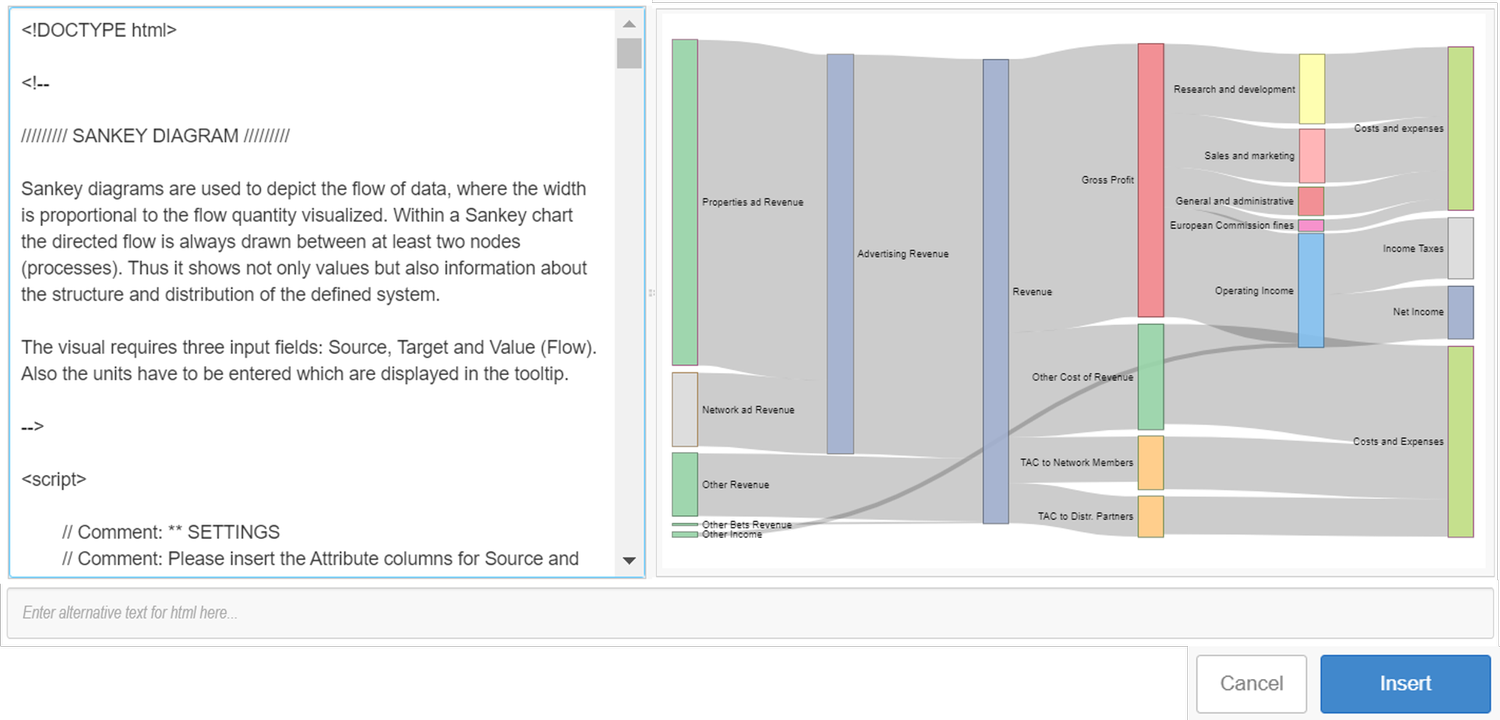This screenshot has height=720, width=1500.
Task: Click the Insert button
Action: coord(1405,683)
